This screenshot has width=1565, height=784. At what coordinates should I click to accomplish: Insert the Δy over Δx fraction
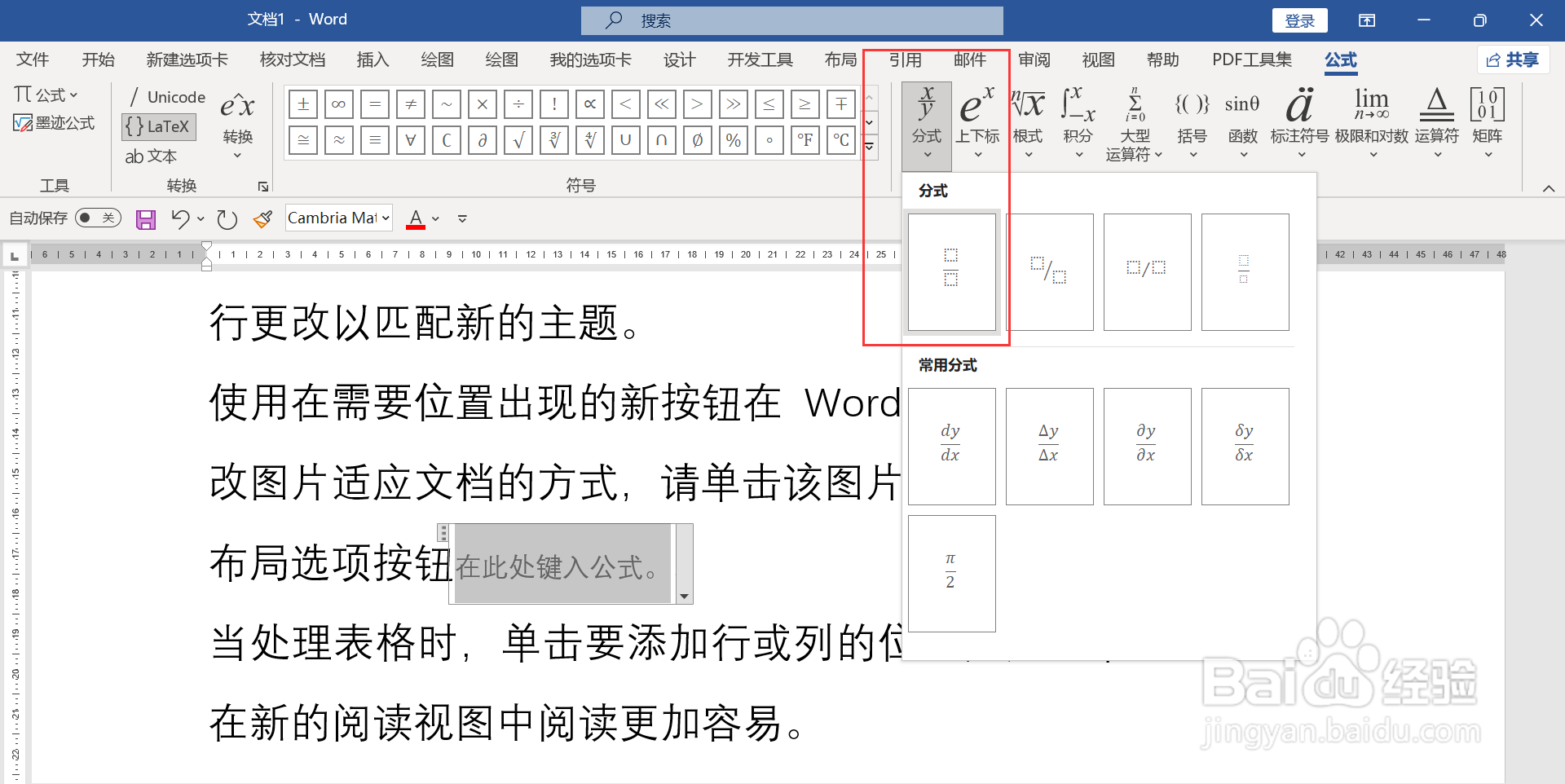tap(1049, 446)
